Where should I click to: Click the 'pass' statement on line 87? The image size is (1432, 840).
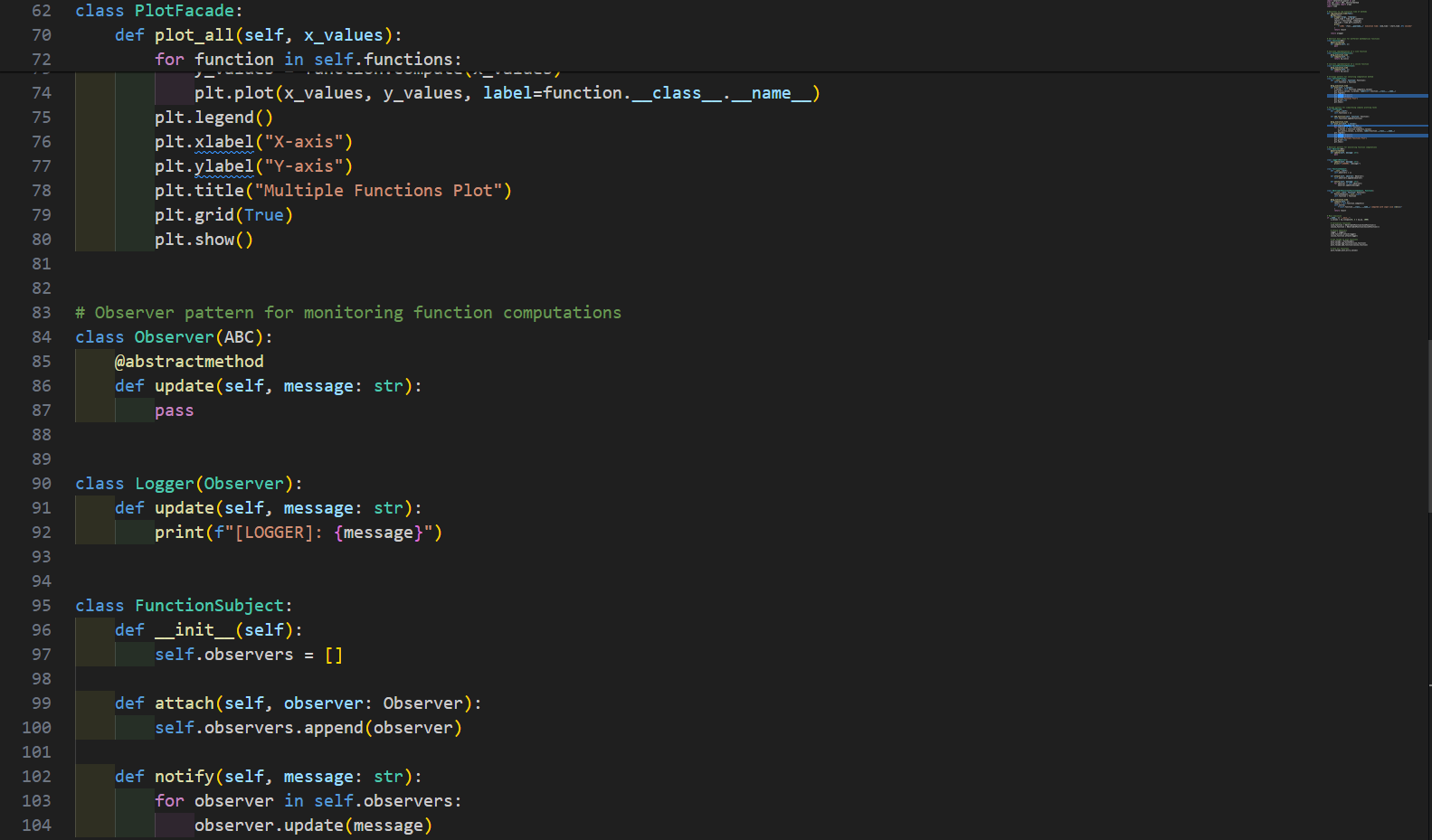174,411
